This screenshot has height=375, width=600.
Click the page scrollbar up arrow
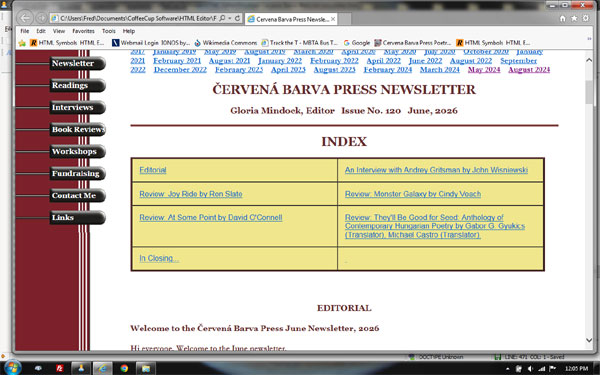[589, 60]
